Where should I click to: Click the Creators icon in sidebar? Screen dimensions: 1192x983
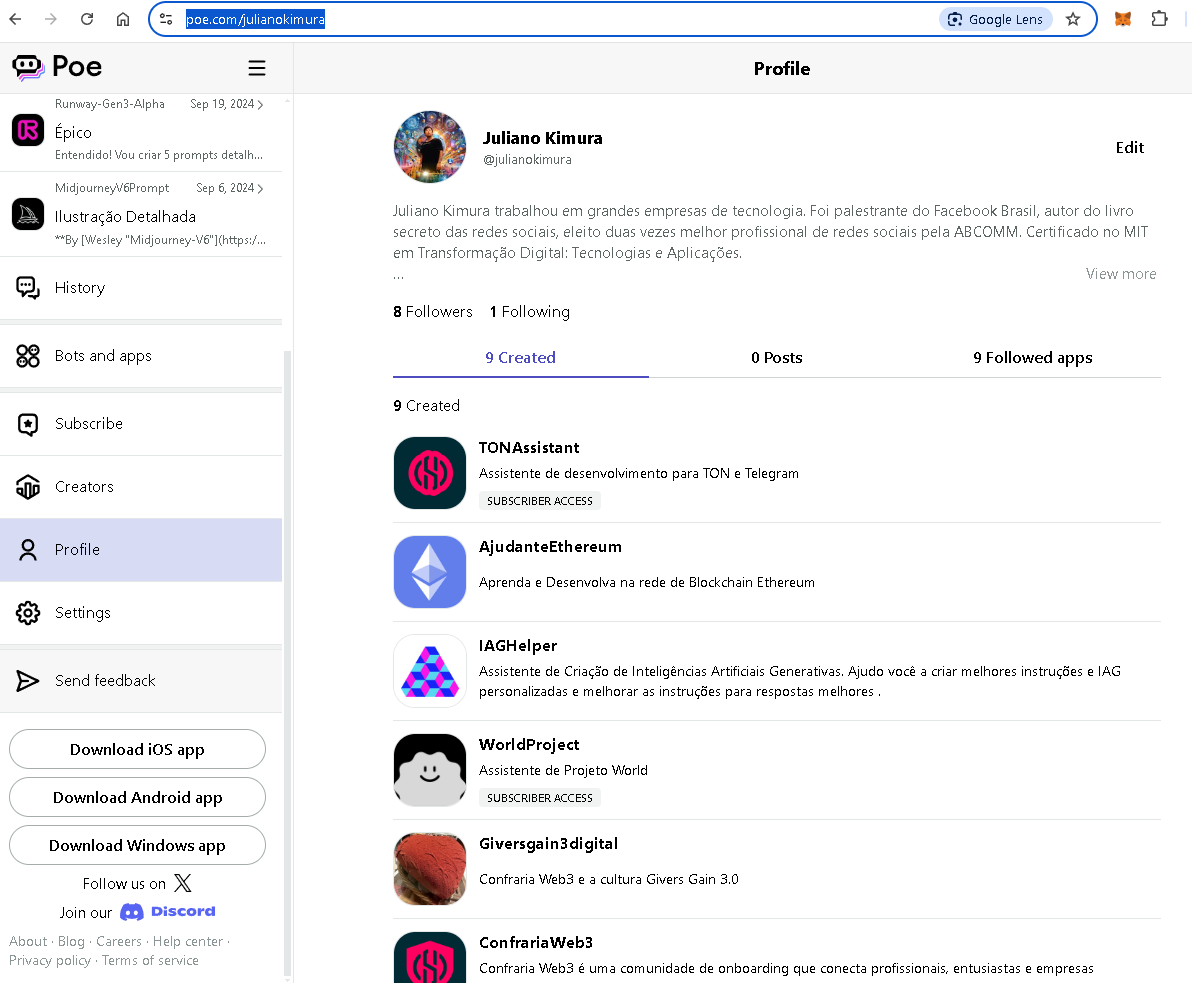pos(28,487)
